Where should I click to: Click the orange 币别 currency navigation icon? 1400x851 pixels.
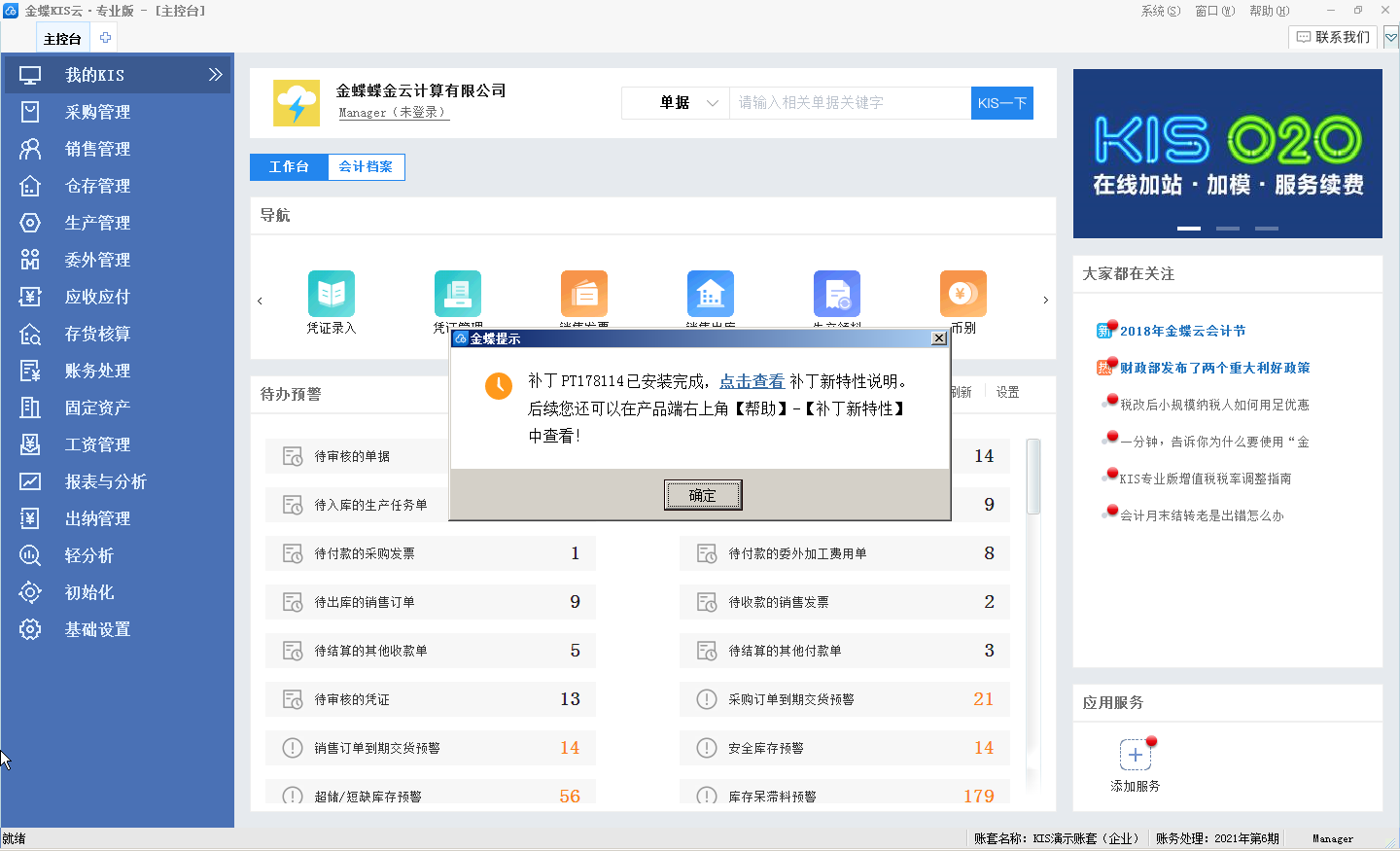(963, 294)
